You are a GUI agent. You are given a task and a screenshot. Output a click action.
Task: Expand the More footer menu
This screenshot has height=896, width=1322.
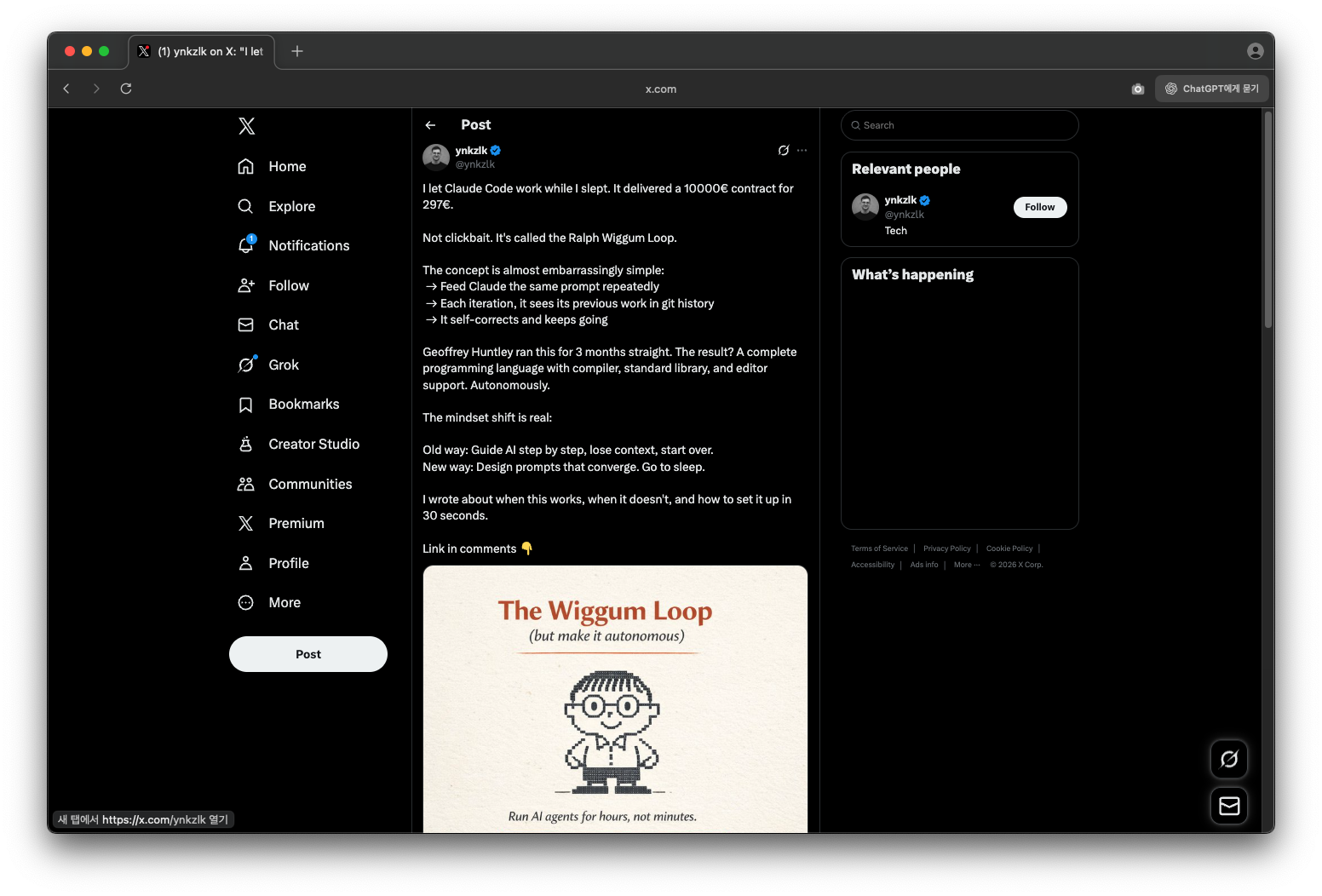[x=967, y=565]
